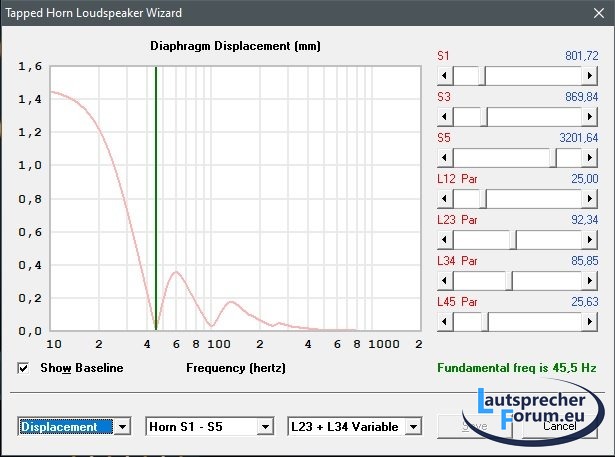Click the S3 slider thumb

pos(483,117)
